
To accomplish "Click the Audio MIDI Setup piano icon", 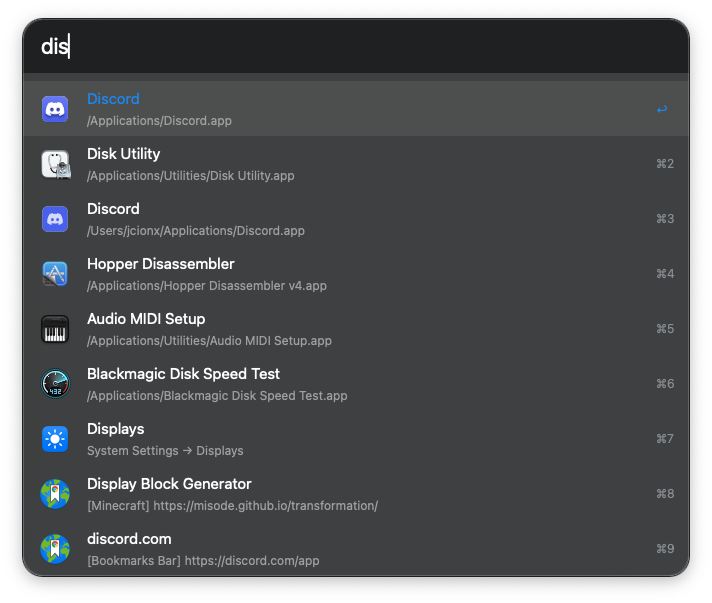I will [x=55, y=329].
